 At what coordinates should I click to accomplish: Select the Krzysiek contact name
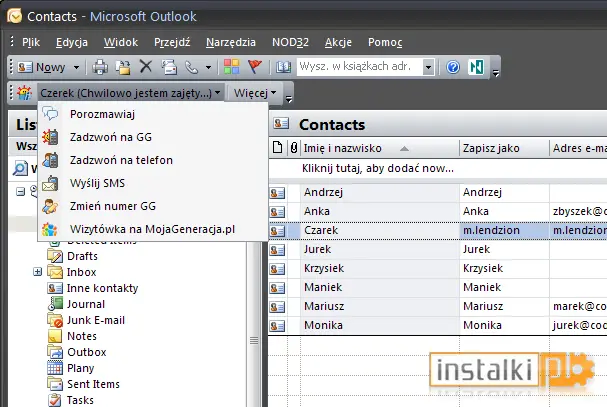click(324, 268)
